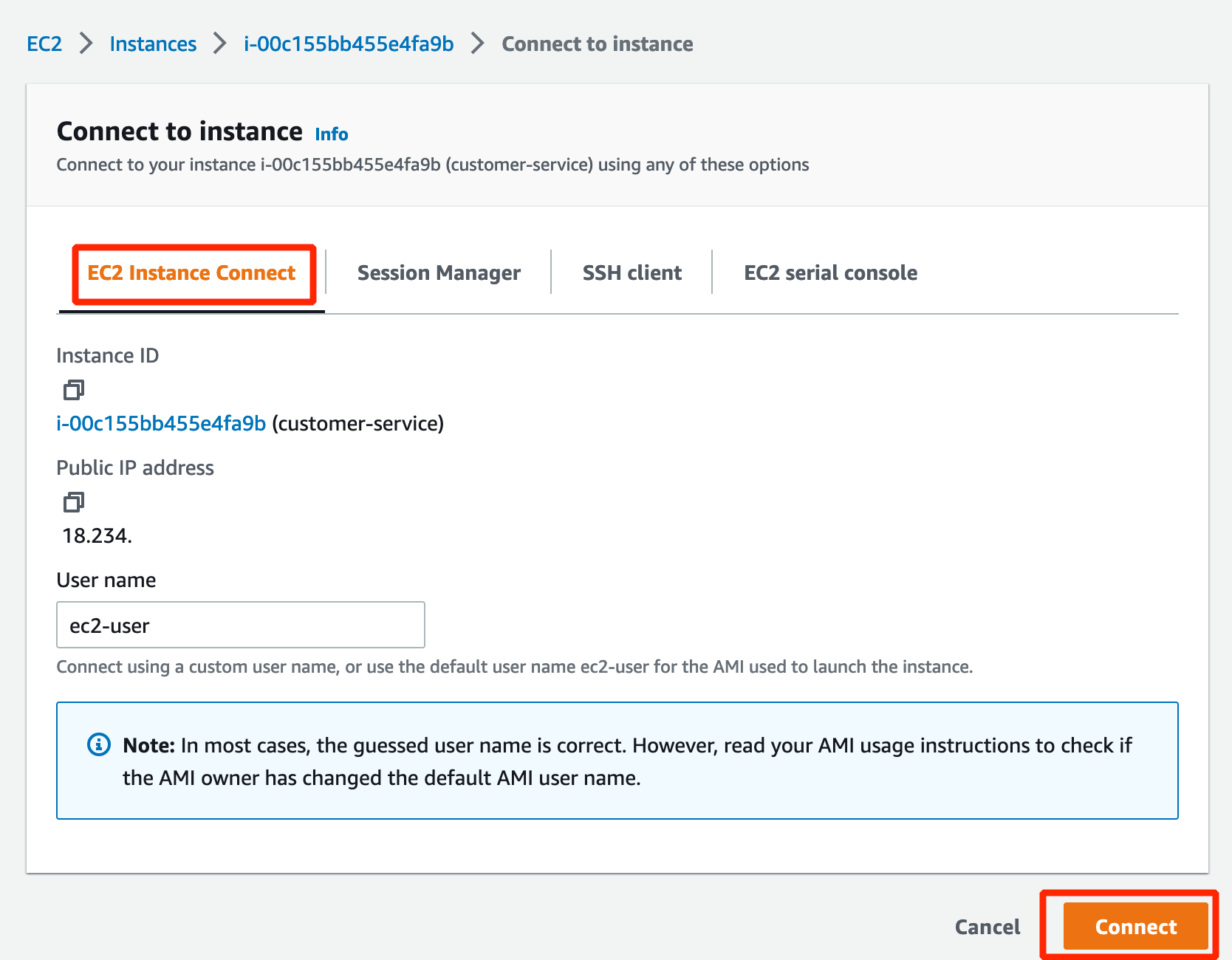Viewport: 1232px width, 960px height.
Task: Click the Public IP address label
Action: tap(135, 468)
